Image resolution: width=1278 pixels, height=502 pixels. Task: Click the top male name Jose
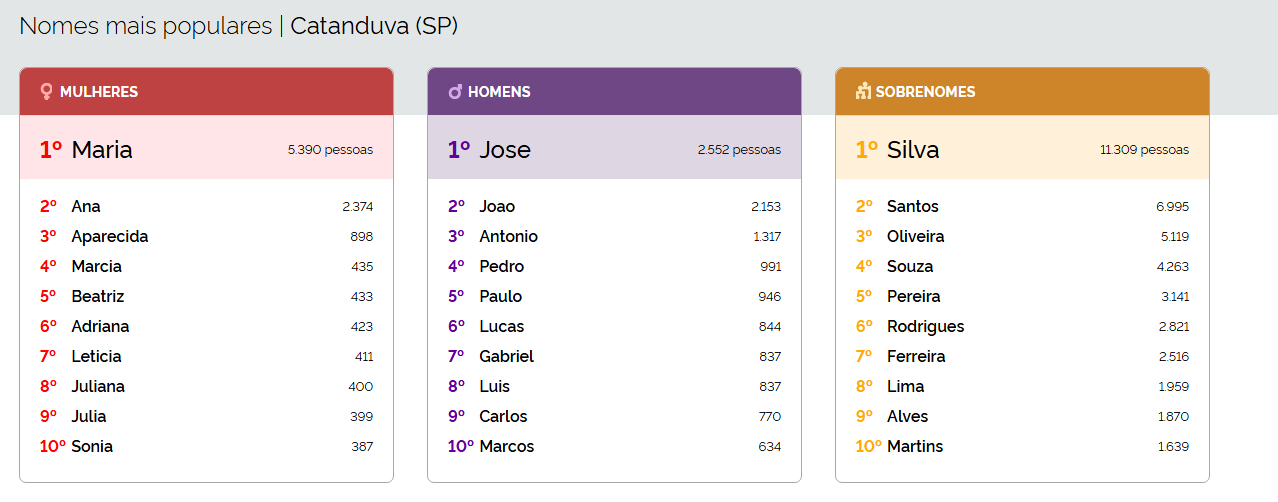click(505, 150)
